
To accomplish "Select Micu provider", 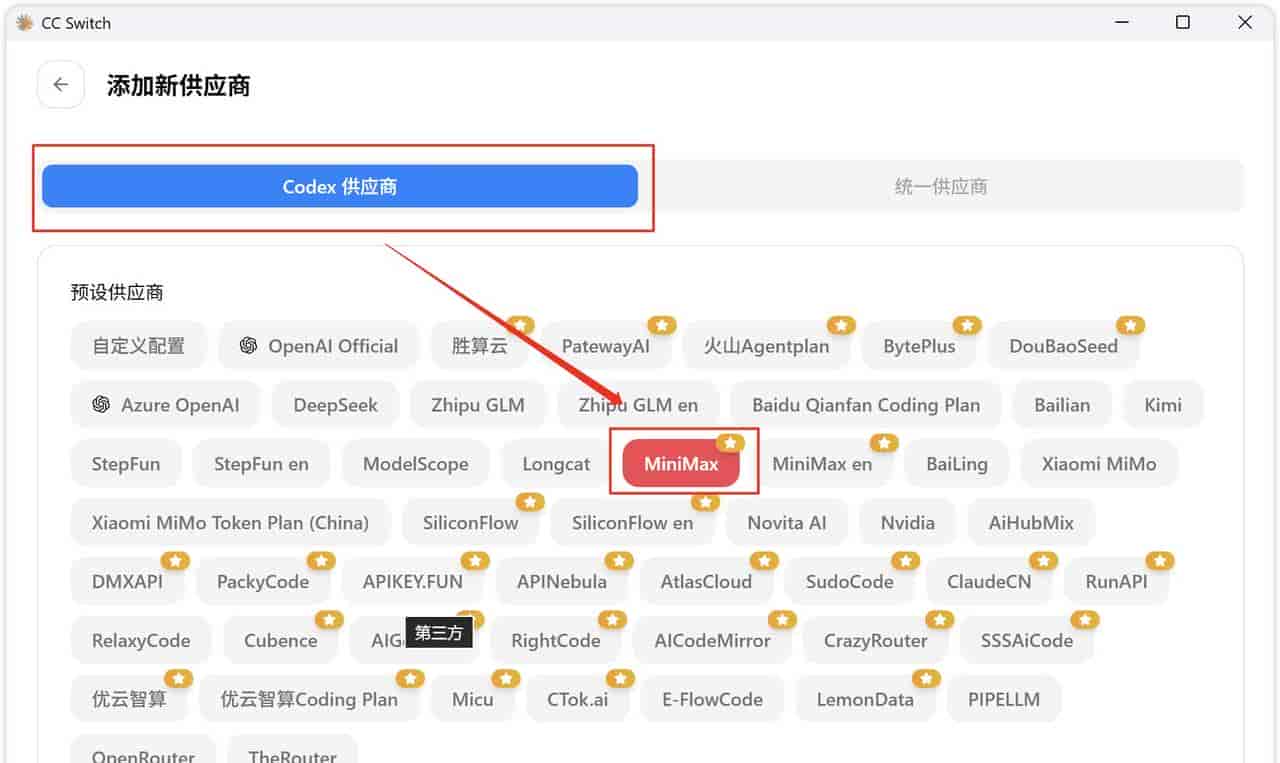I will click(473, 699).
